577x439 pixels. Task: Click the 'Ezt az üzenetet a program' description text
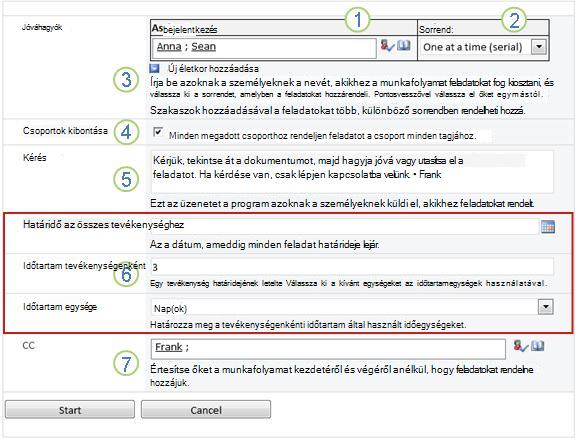[342, 203]
